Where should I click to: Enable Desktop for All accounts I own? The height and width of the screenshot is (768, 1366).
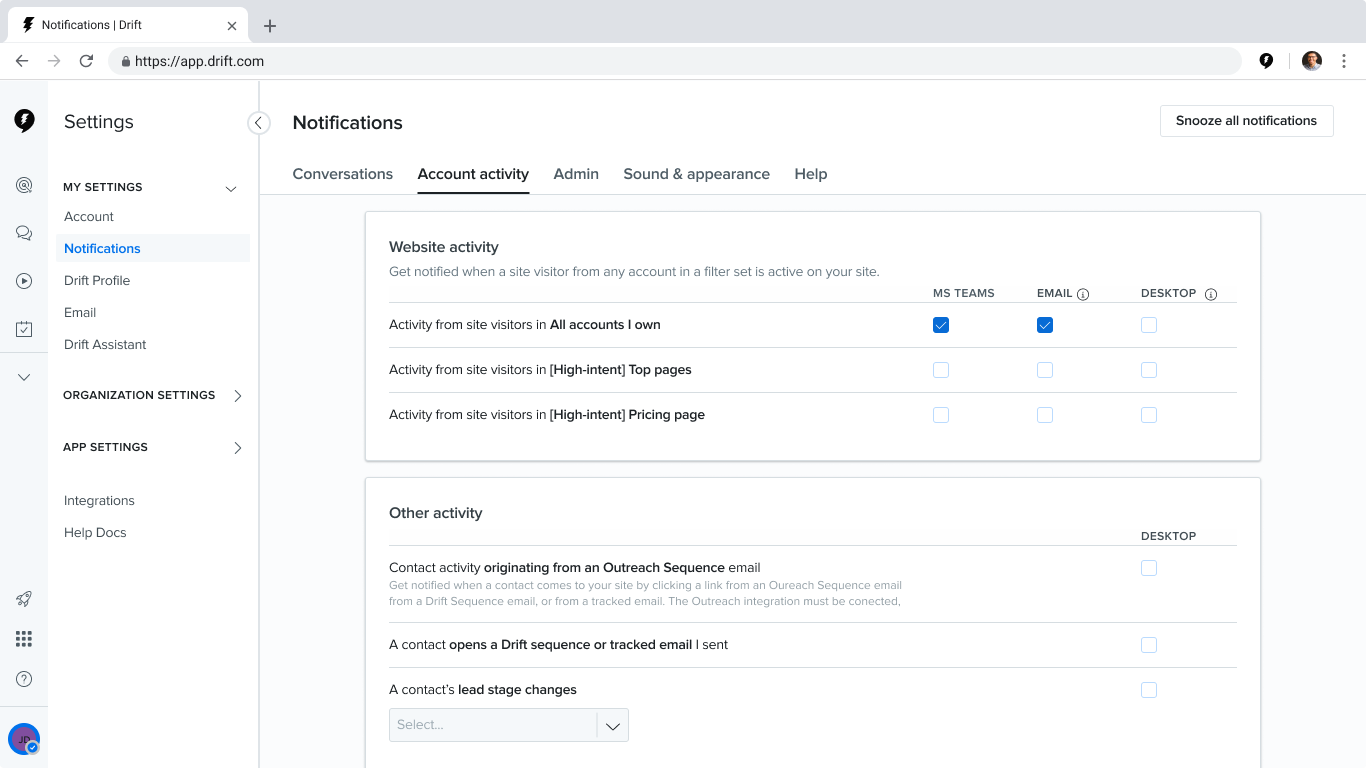[1149, 325]
